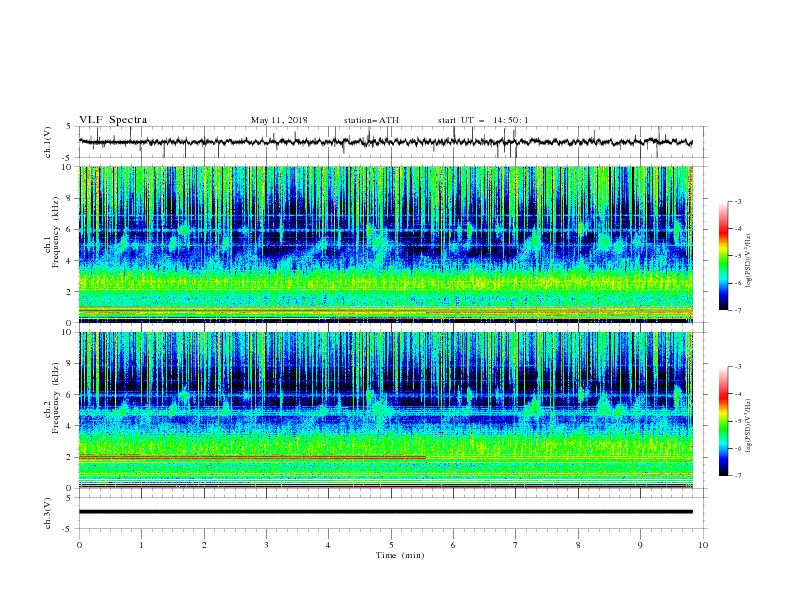Select the "start UT = 14:50:1" text
Image resolution: width=792 pixels, height=612 pixels.
(483, 120)
